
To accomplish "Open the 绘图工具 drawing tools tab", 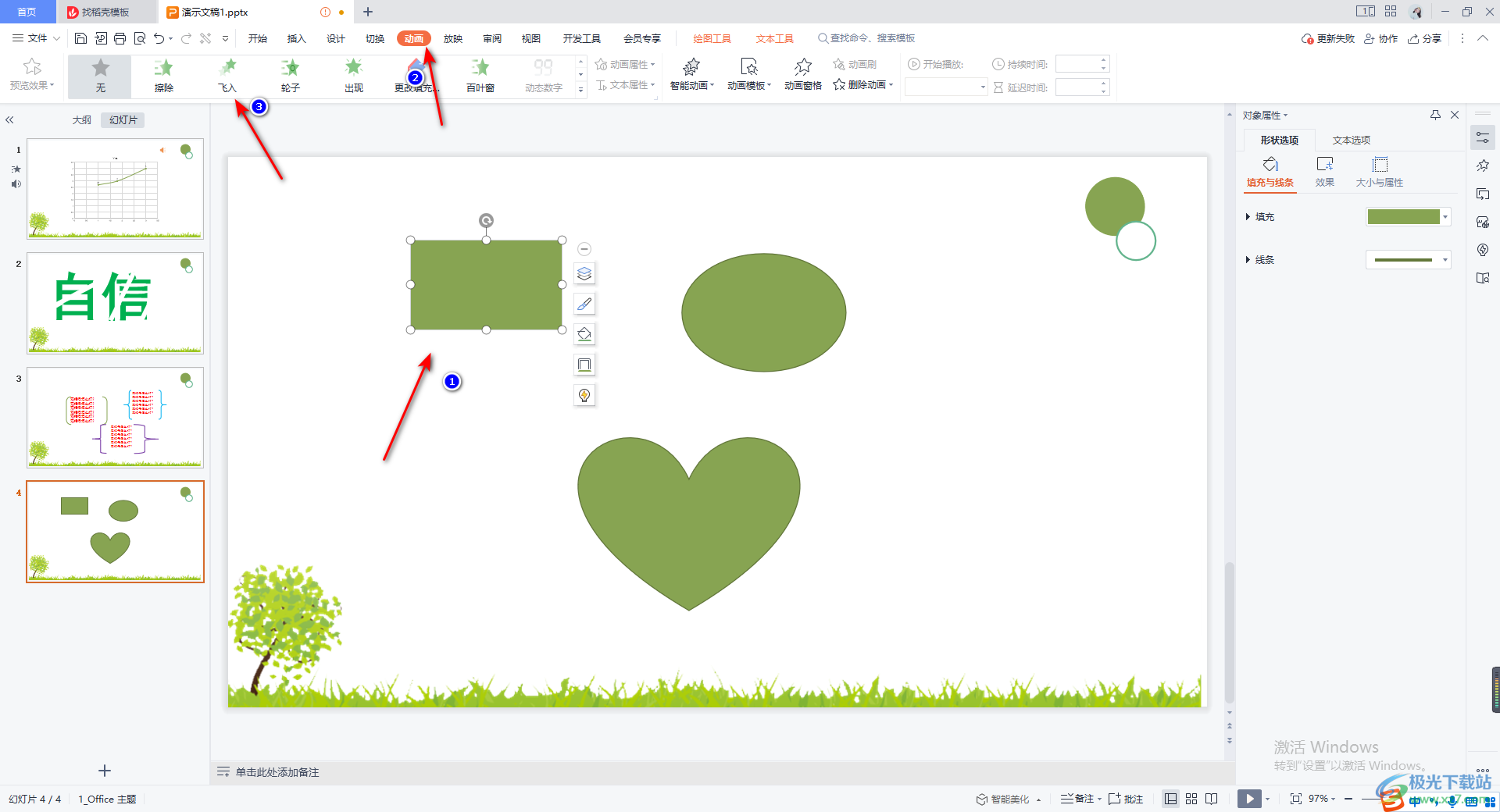I will (712, 38).
